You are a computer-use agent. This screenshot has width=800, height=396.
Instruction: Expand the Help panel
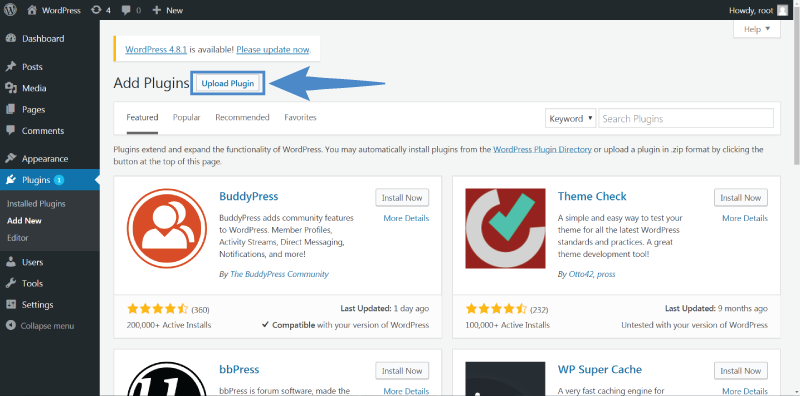(757, 29)
